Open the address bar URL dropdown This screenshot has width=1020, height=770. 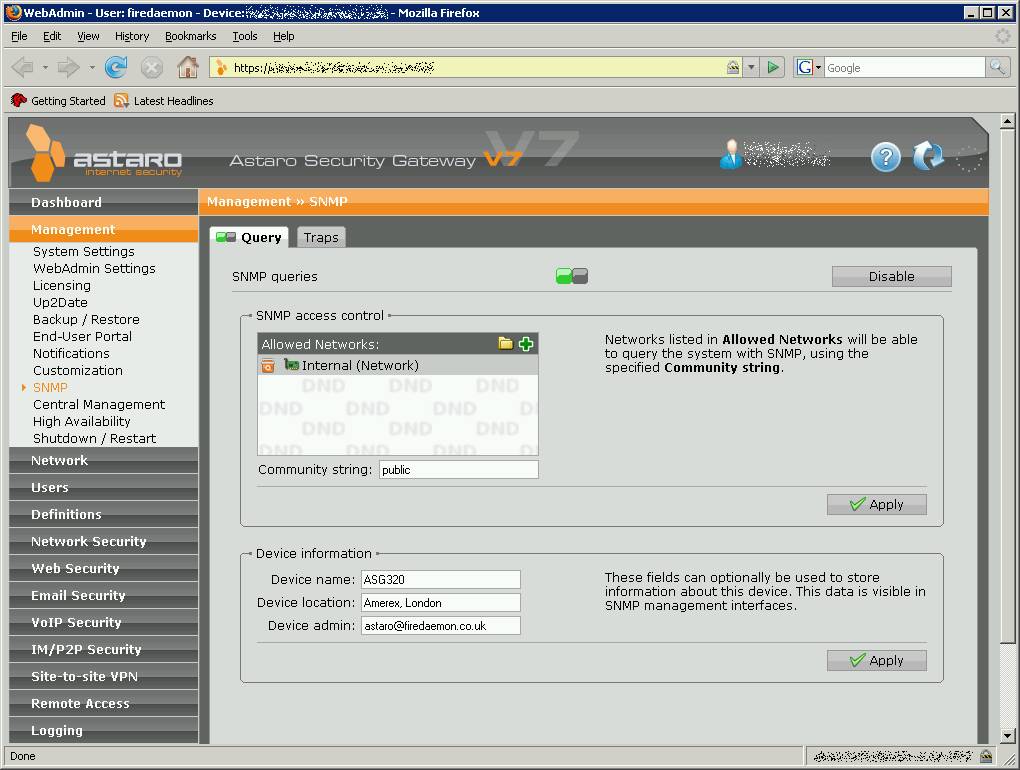pos(751,67)
